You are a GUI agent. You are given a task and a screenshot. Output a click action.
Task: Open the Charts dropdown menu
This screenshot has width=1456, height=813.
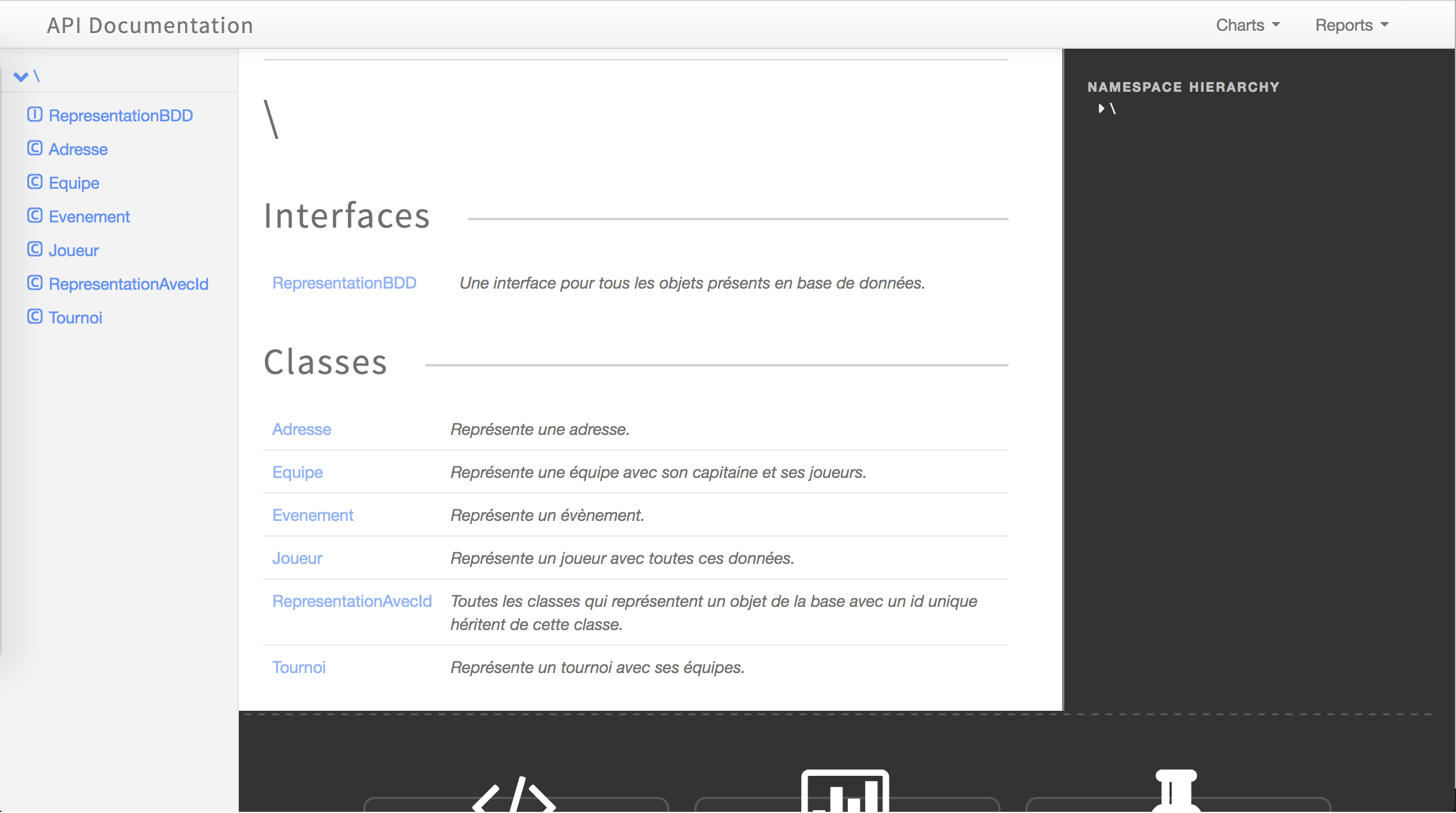(1248, 25)
